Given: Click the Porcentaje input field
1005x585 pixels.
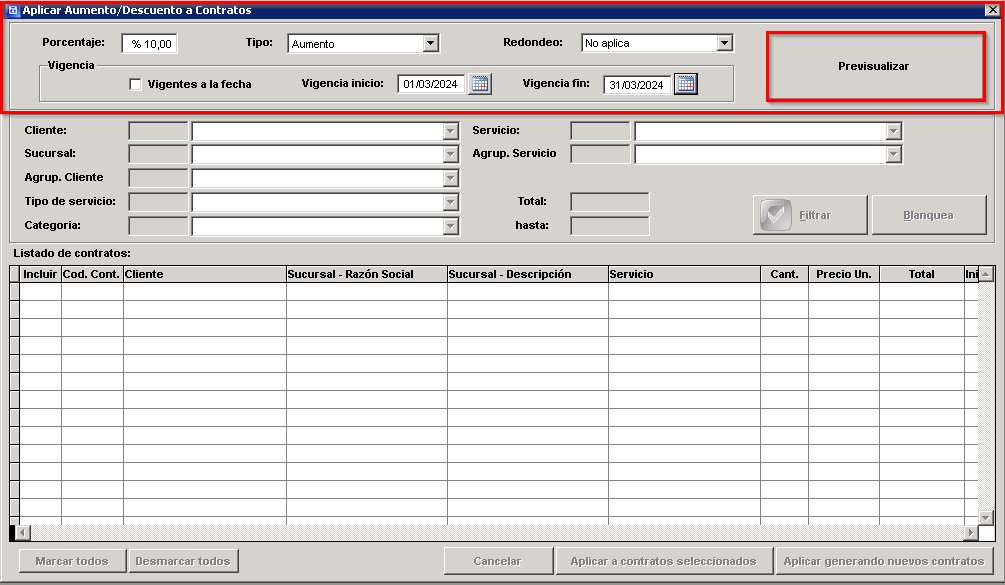Looking at the screenshot, I should coord(149,44).
